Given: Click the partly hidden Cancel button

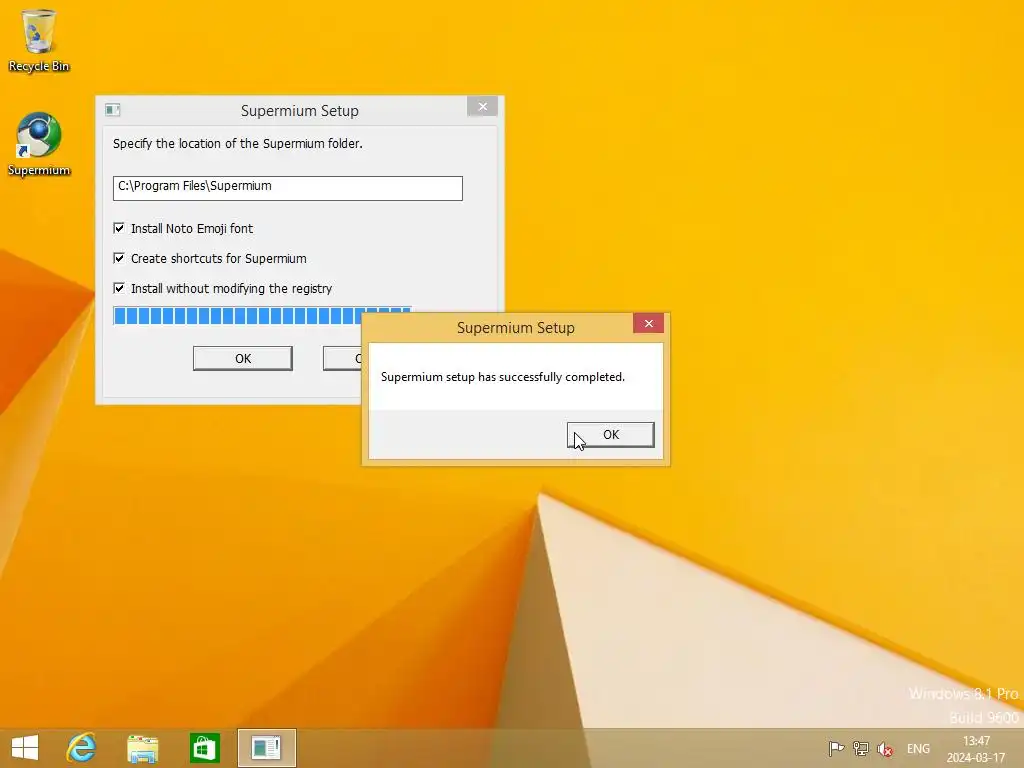Looking at the screenshot, I should coord(342,359).
